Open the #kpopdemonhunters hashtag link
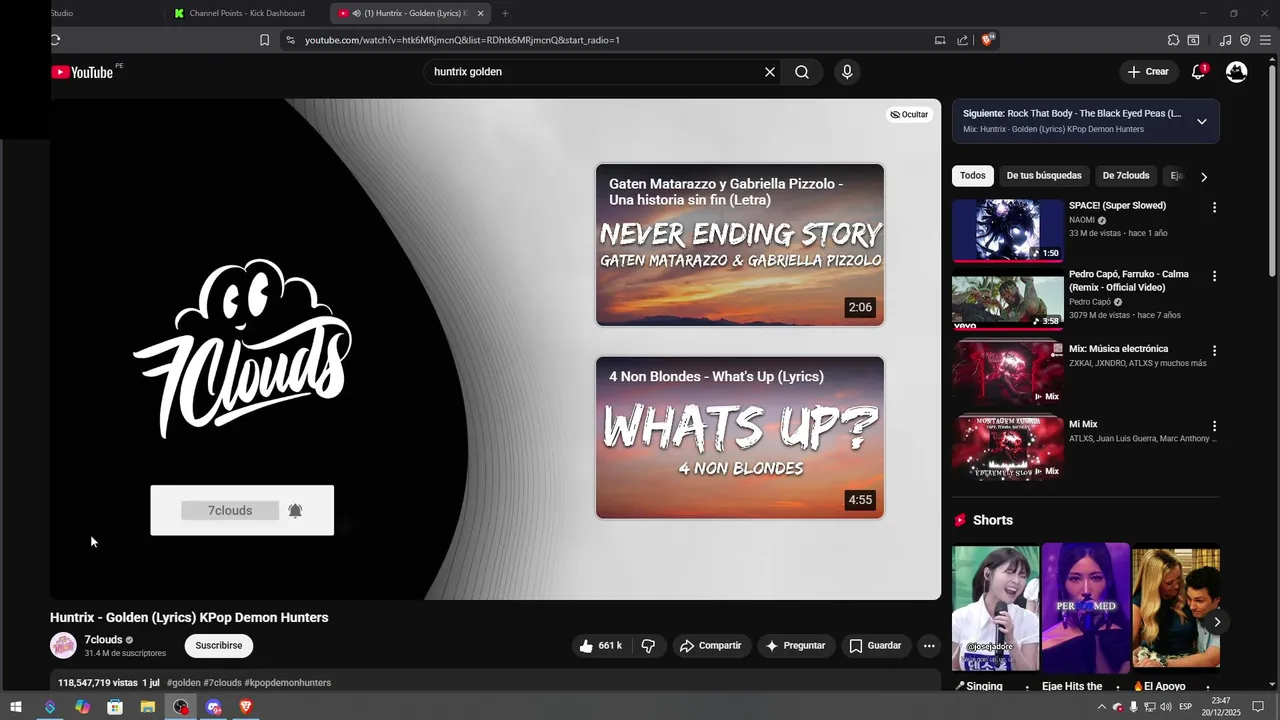 pos(287,683)
